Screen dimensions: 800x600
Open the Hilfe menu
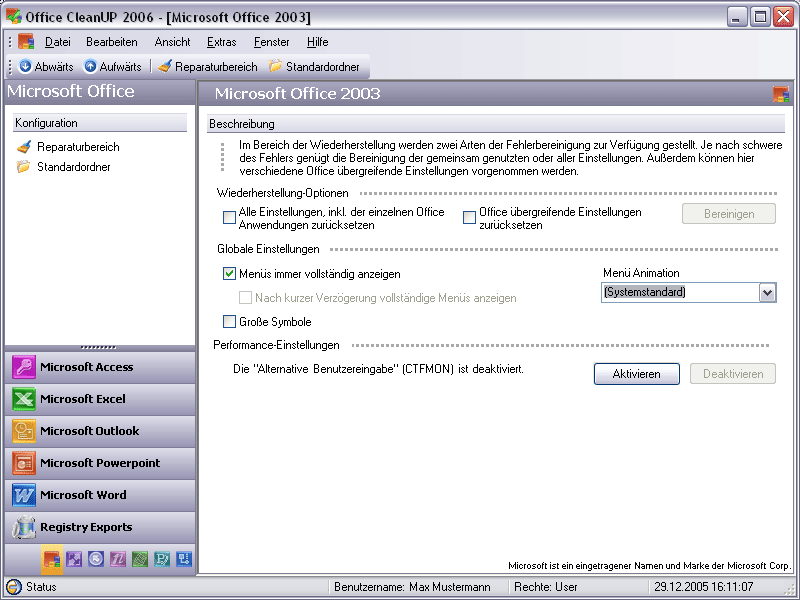point(317,42)
